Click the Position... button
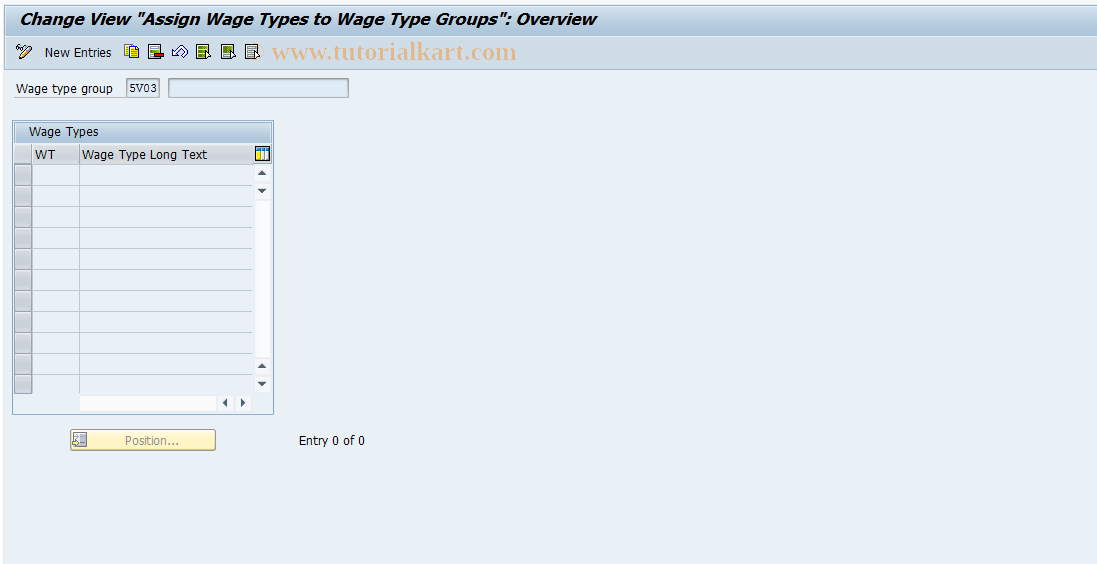1097x564 pixels. tap(143, 440)
